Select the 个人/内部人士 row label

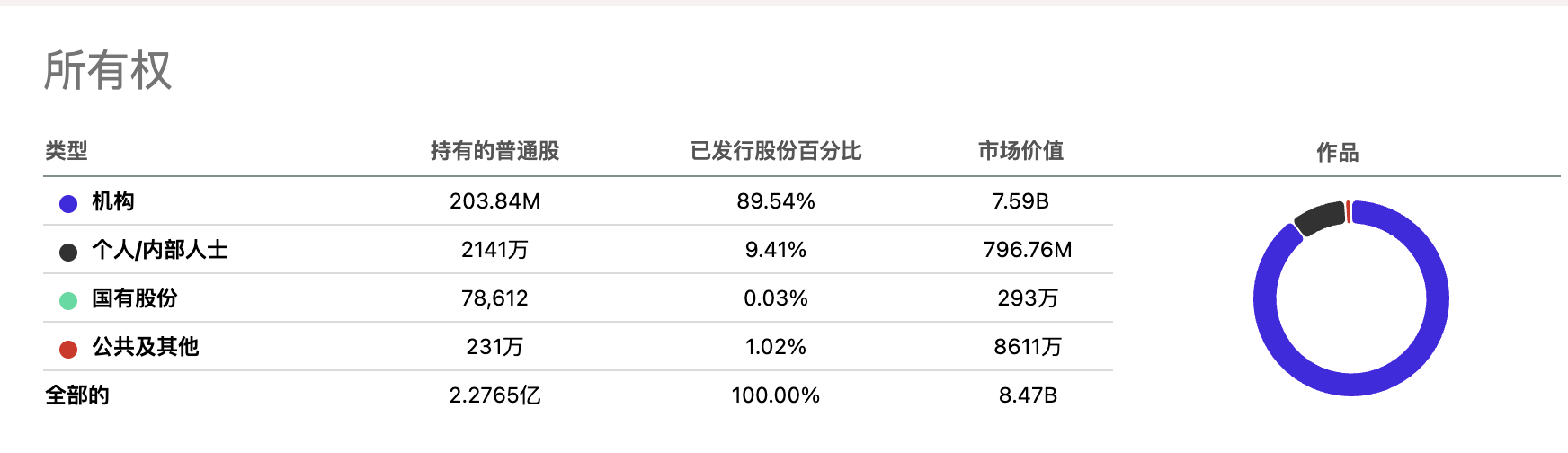160,250
